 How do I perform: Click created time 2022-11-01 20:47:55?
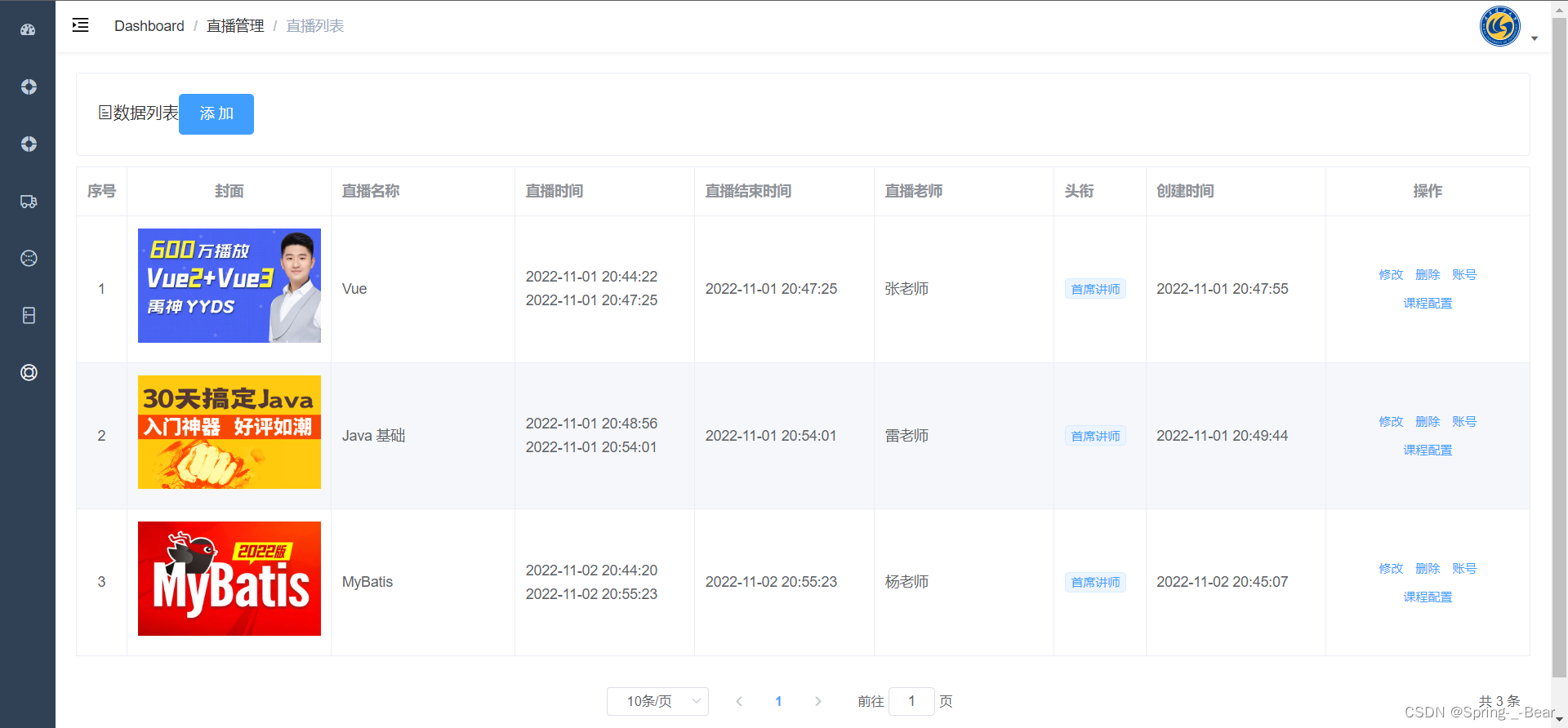pyautogui.click(x=1223, y=289)
